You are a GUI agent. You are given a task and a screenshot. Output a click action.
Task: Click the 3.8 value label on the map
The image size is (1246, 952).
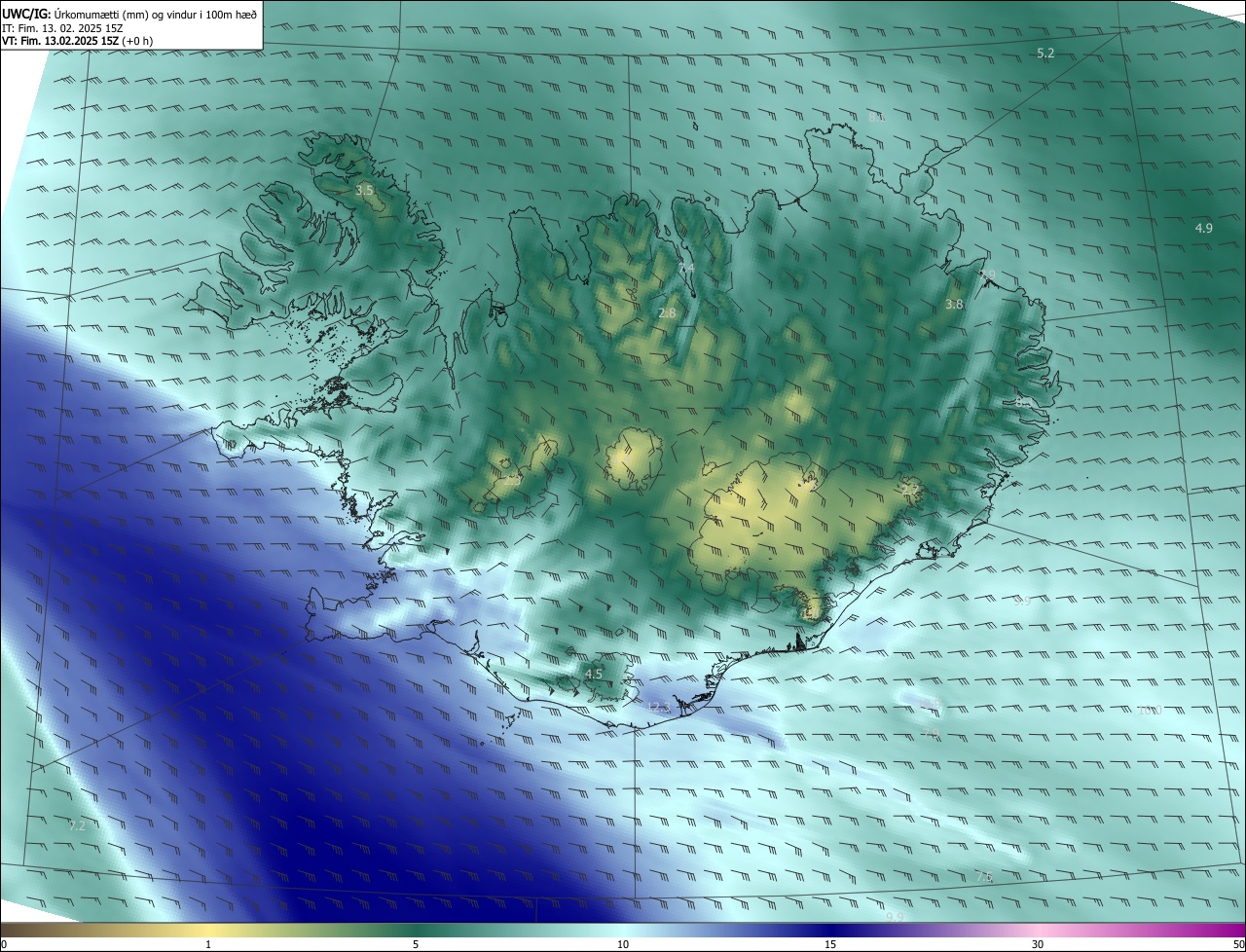pos(954,305)
